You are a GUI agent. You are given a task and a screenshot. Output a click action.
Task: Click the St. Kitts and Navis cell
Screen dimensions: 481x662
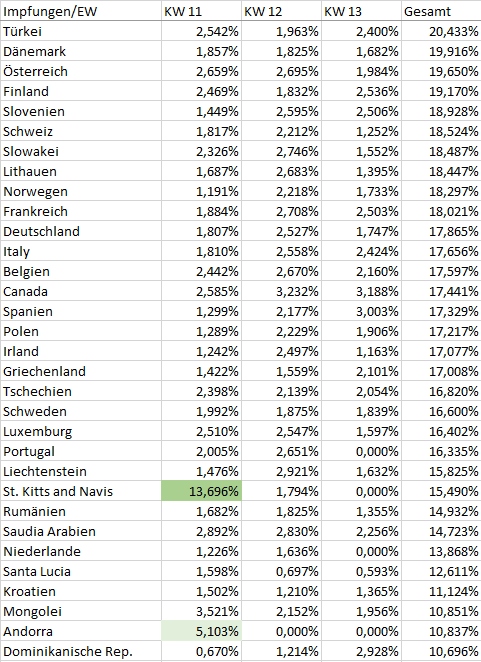[x=81, y=491]
